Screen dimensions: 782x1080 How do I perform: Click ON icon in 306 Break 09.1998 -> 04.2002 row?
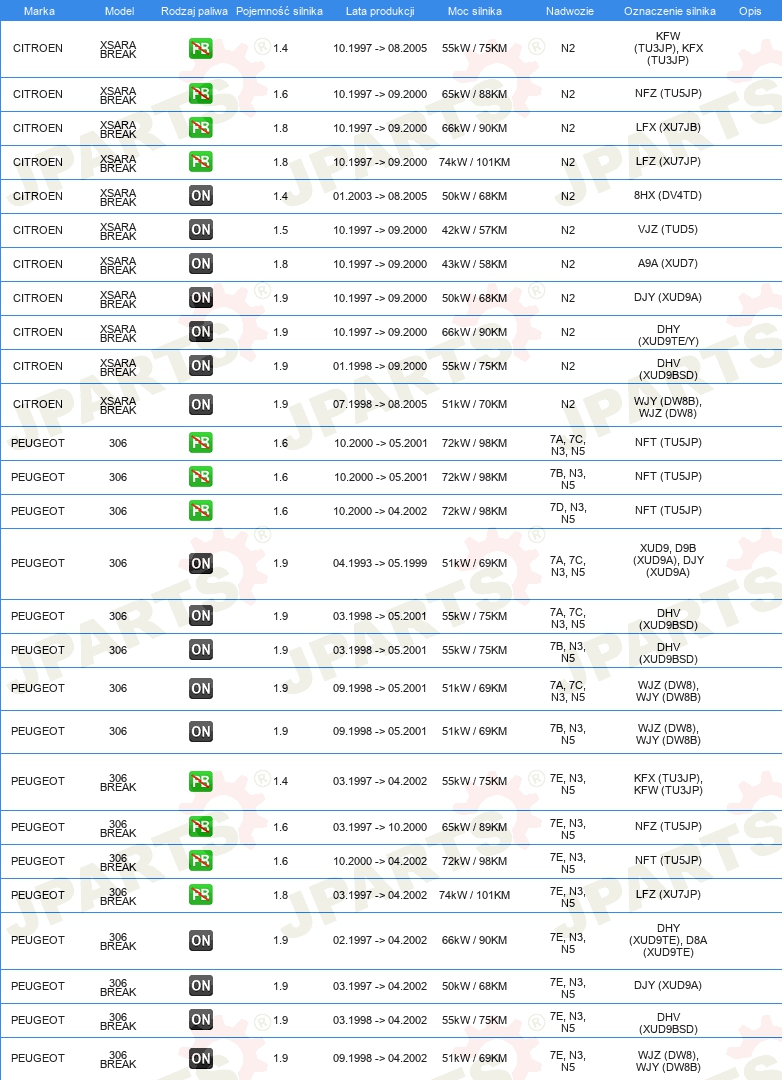tap(200, 1058)
